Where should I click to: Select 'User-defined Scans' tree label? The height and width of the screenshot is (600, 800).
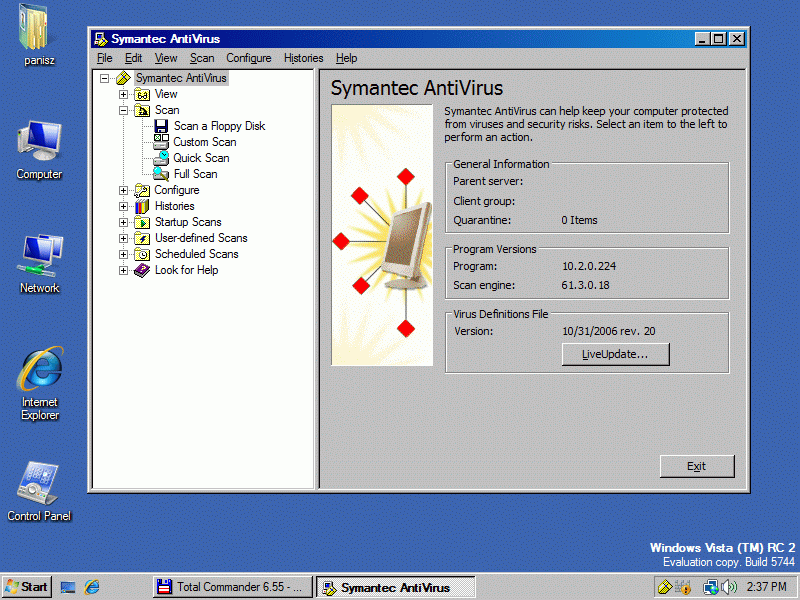point(201,238)
